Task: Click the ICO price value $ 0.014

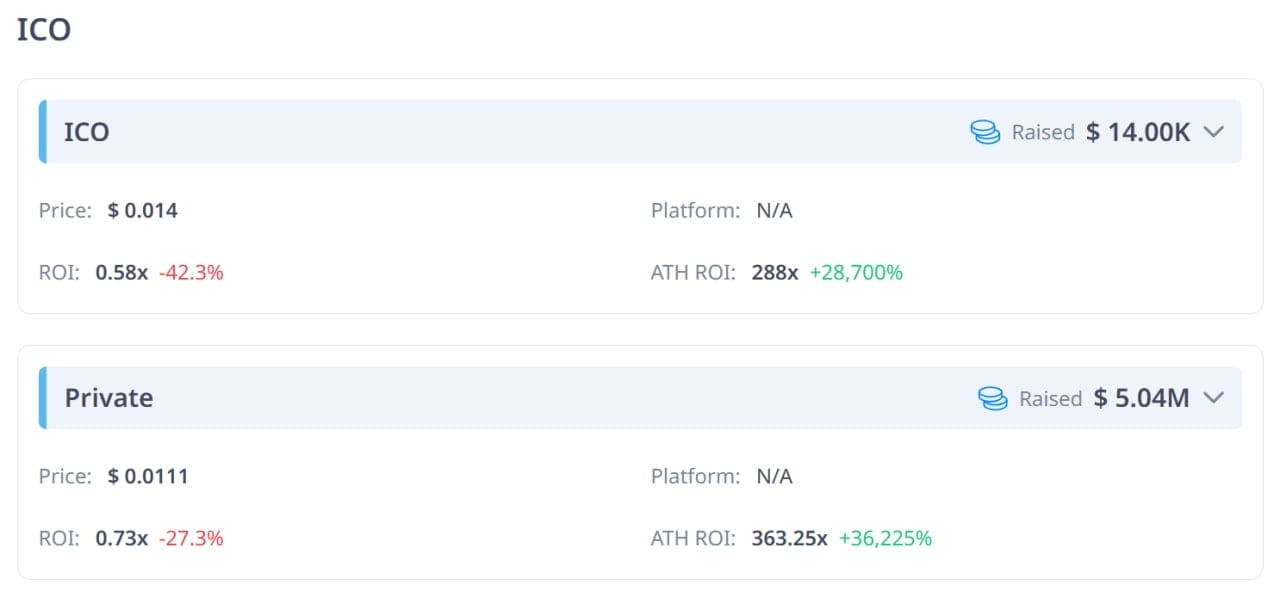Action: coord(143,211)
